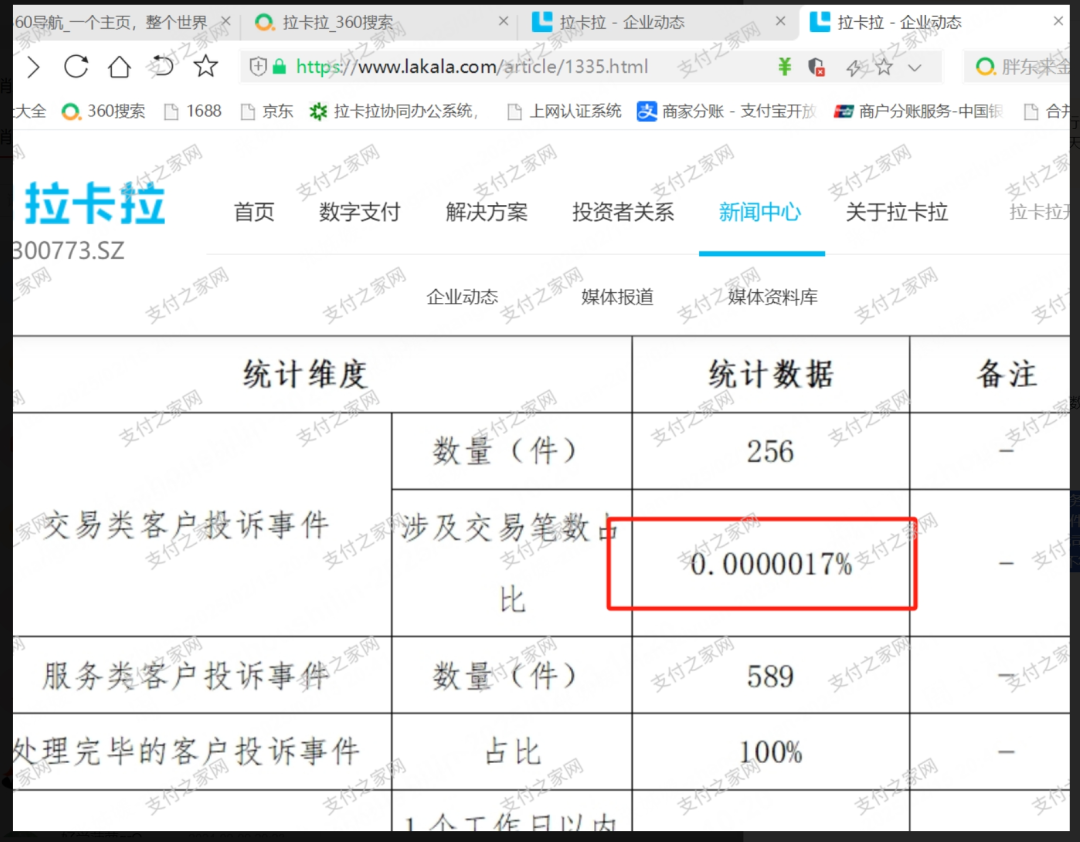Image resolution: width=1080 pixels, height=842 pixels.
Task: Click the green yen sign icon
Action: 785,66
